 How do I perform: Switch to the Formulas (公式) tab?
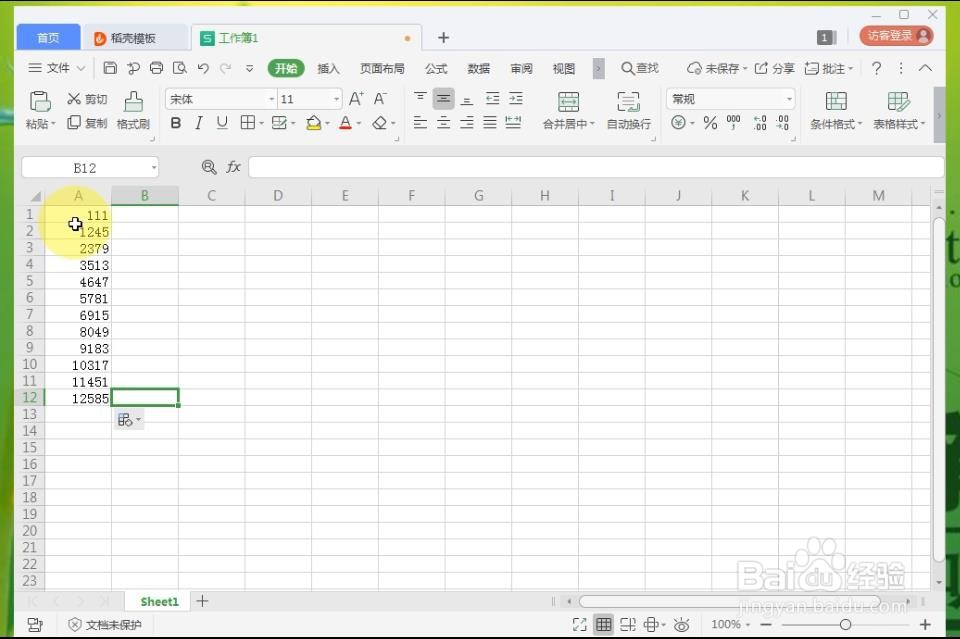[436, 69]
